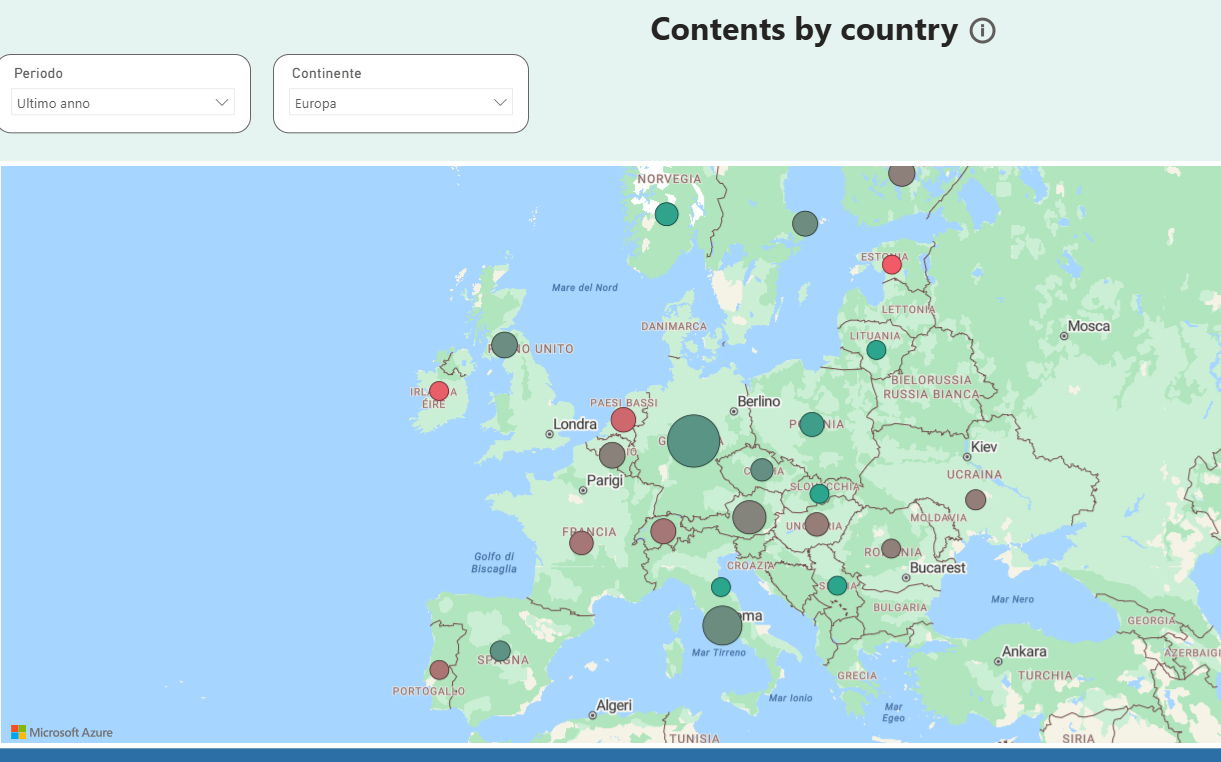
Task: Click the bubble over Francia
Action: (581, 543)
